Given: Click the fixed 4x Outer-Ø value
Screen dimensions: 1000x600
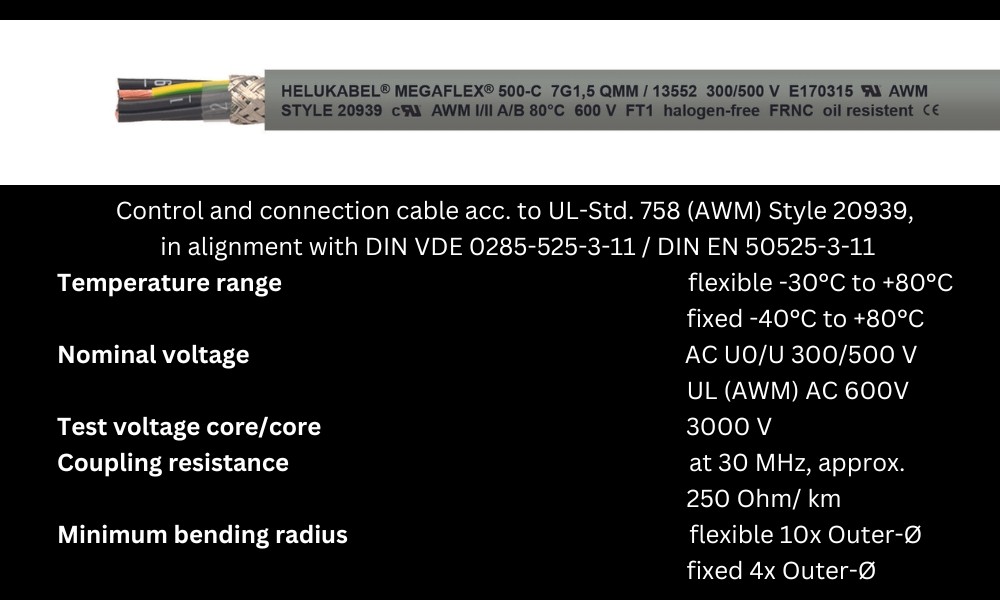Looking at the screenshot, I should (781, 570).
